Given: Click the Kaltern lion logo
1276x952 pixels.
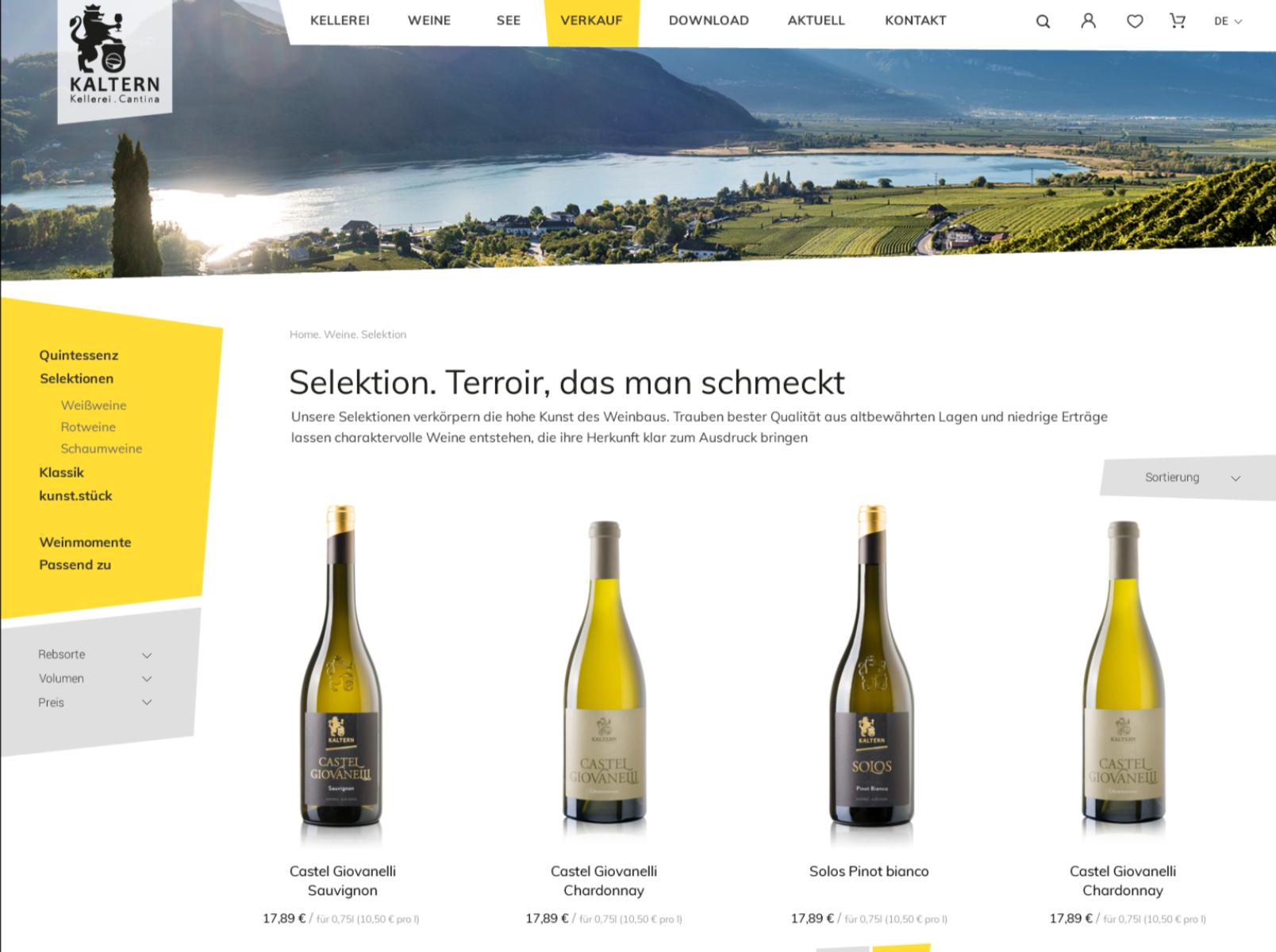Looking at the screenshot, I should click(114, 57).
